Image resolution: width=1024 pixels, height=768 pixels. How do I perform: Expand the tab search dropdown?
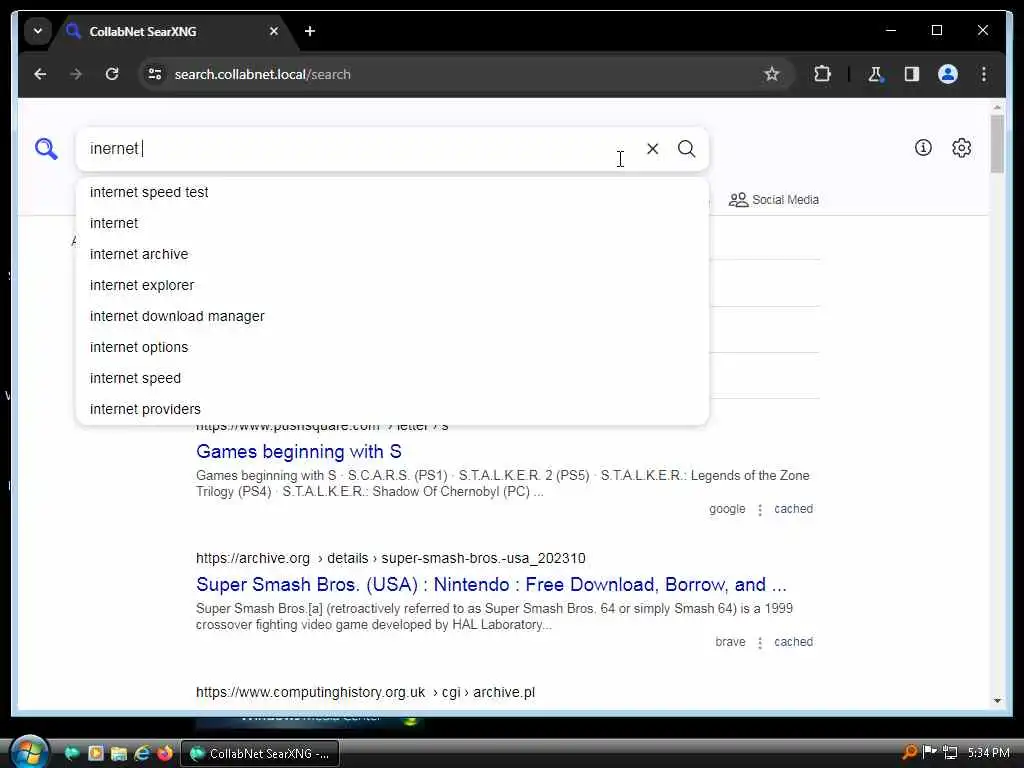click(38, 31)
